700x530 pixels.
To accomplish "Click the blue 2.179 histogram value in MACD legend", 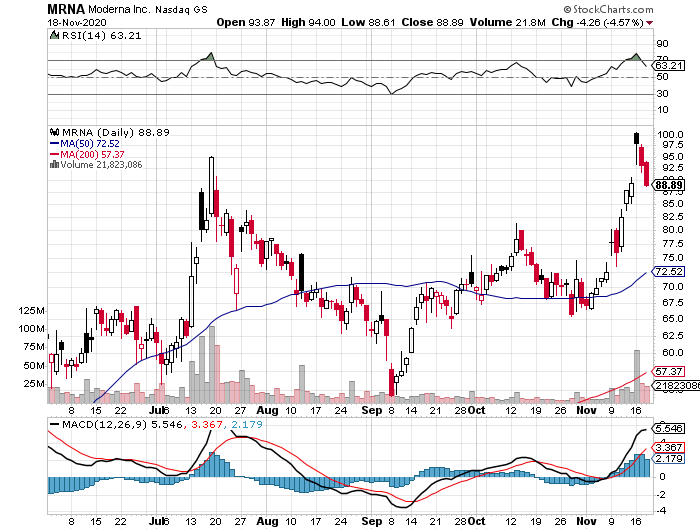I will tap(247, 424).
